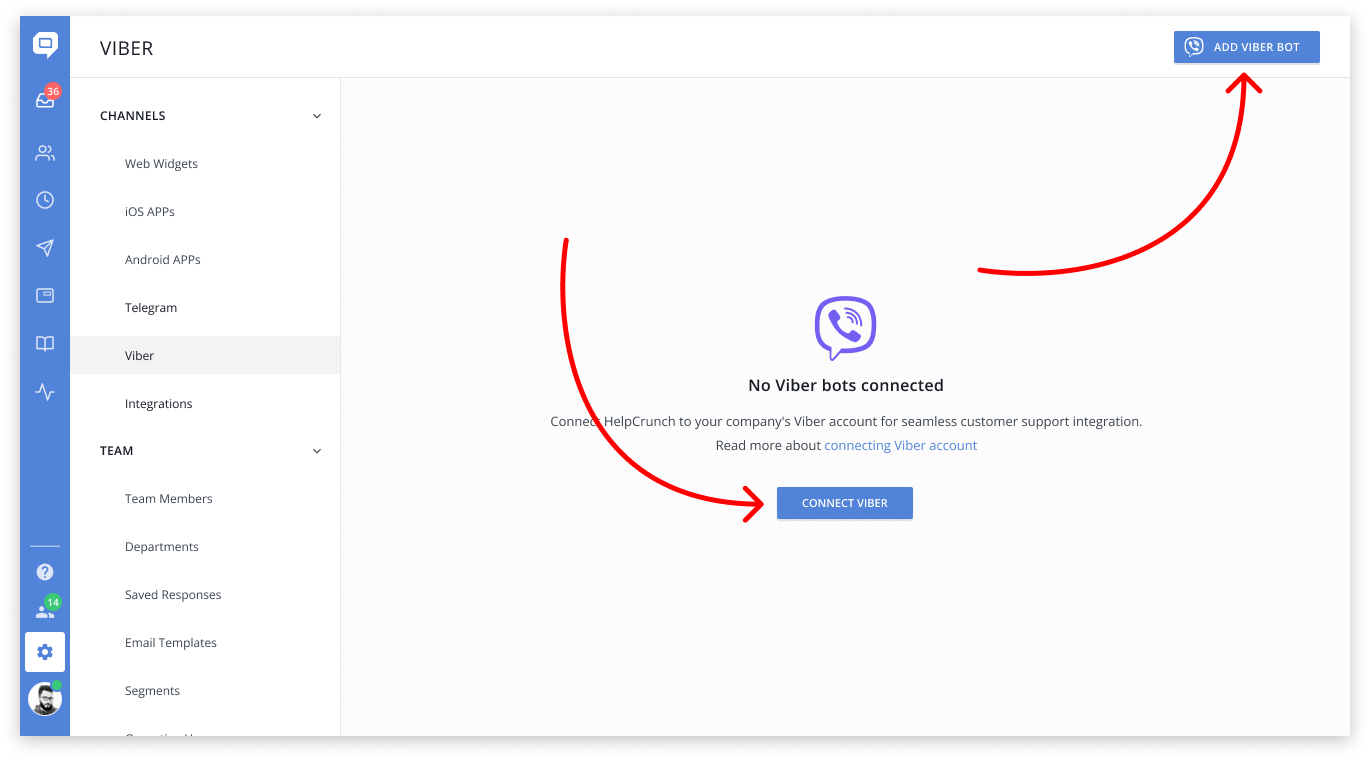The image size is (1370, 760).
Task: Click the user profile avatar
Action: tap(45, 699)
